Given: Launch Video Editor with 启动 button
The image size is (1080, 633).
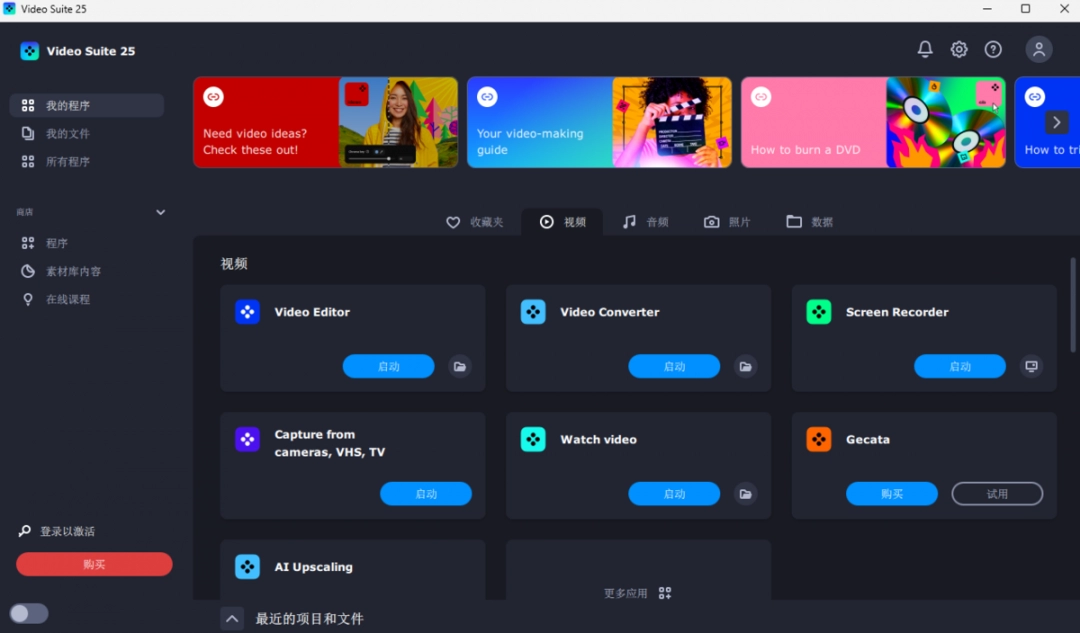Looking at the screenshot, I should tap(388, 366).
